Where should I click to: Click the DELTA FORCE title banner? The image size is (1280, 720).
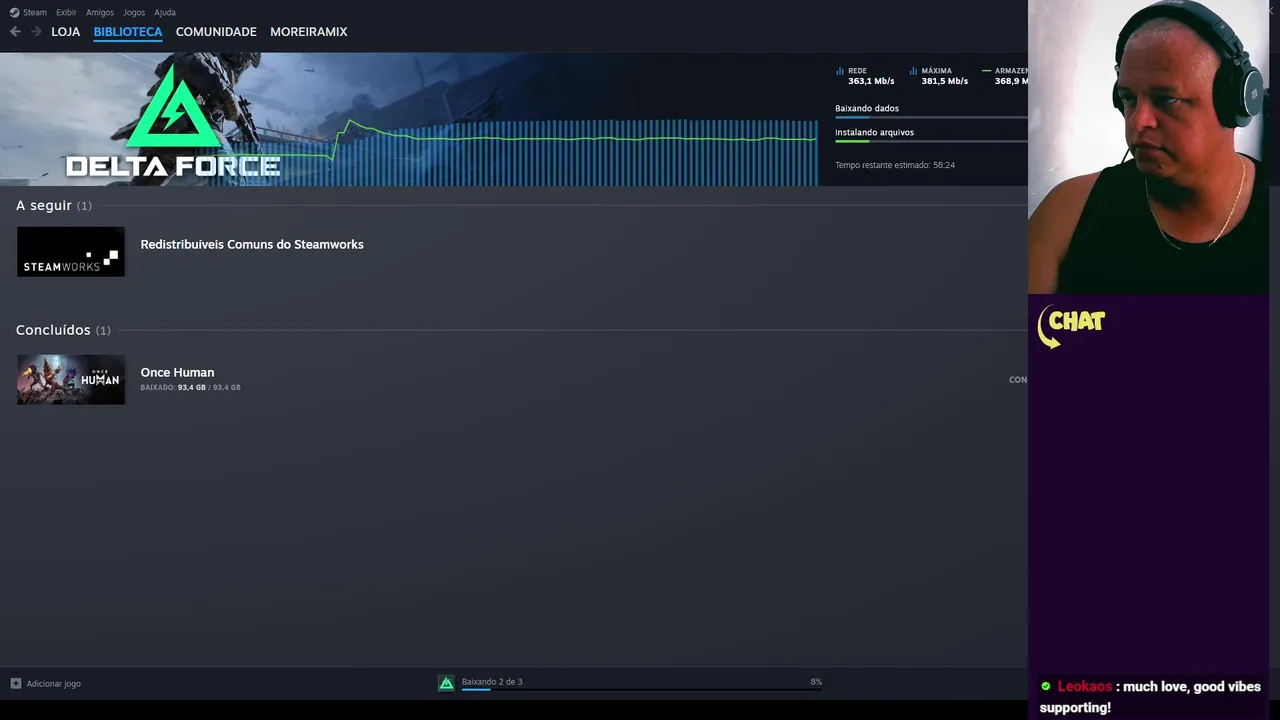click(173, 166)
